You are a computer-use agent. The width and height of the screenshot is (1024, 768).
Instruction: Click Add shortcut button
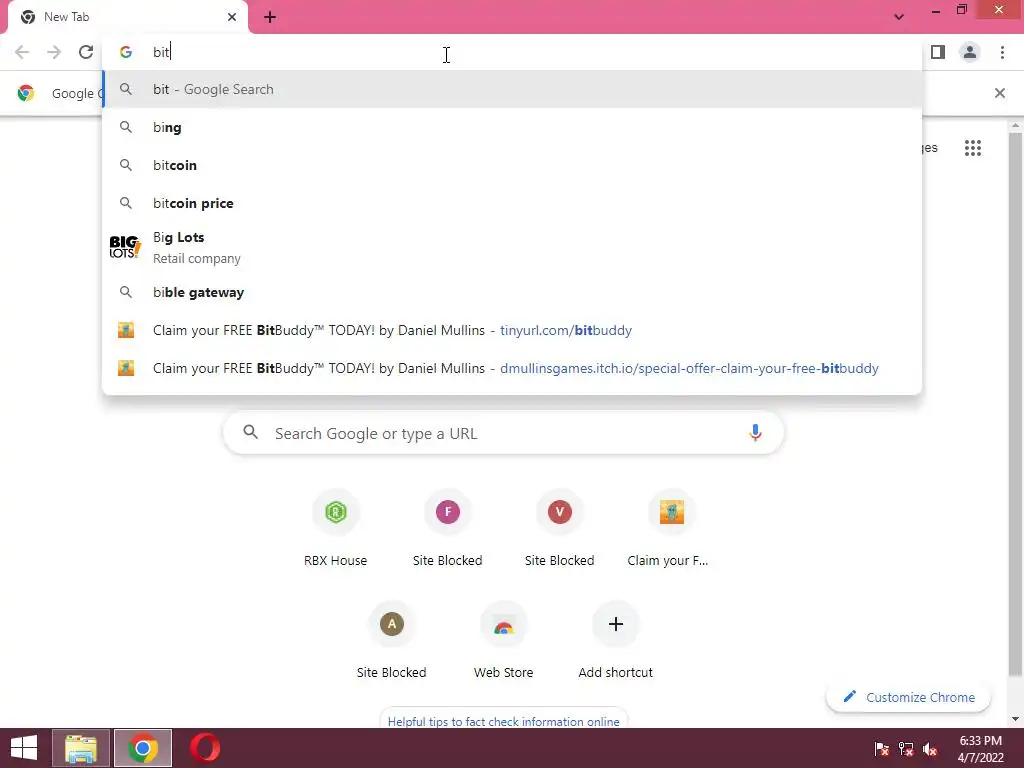[615, 641]
